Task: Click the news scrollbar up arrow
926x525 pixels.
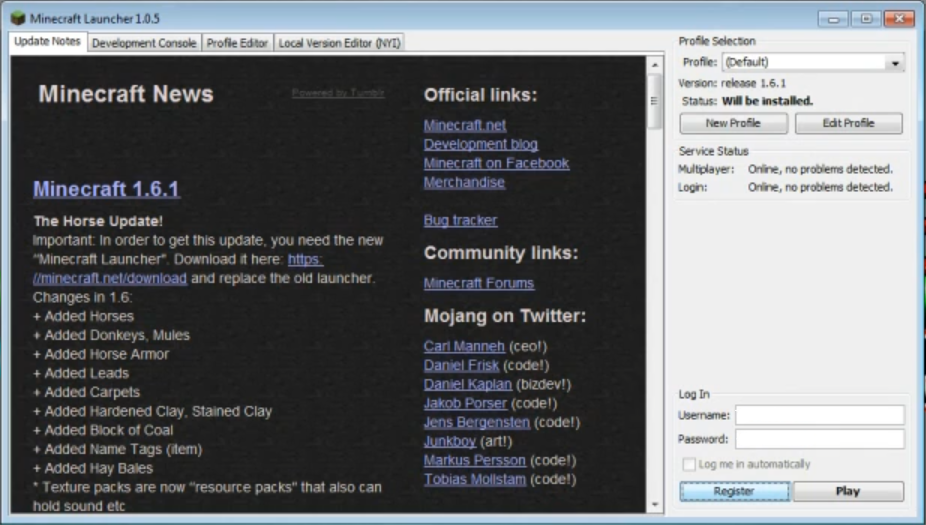Action: [654, 64]
